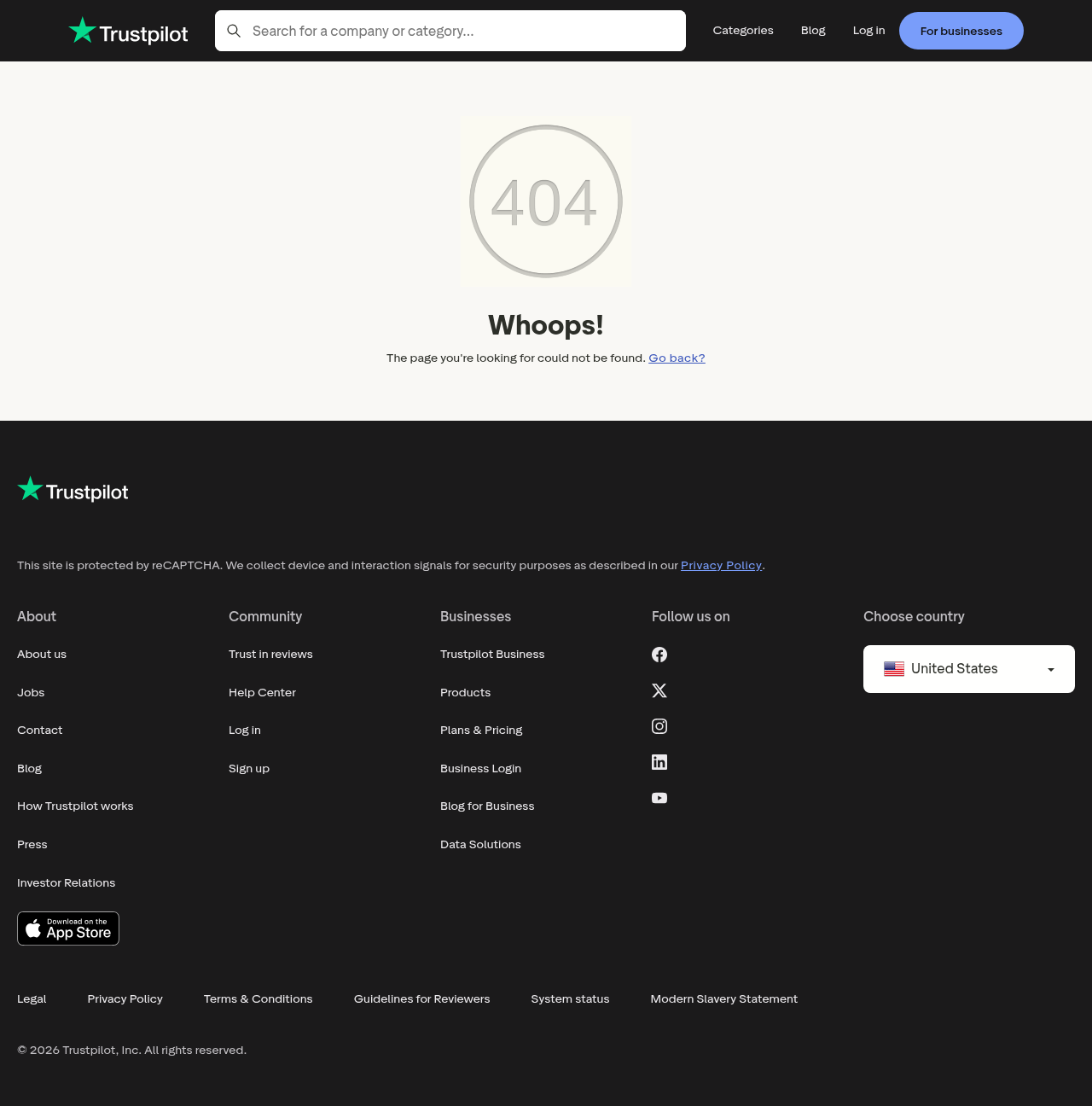
Task: Focus the company or category search field
Action: pyautogui.click(x=450, y=31)
